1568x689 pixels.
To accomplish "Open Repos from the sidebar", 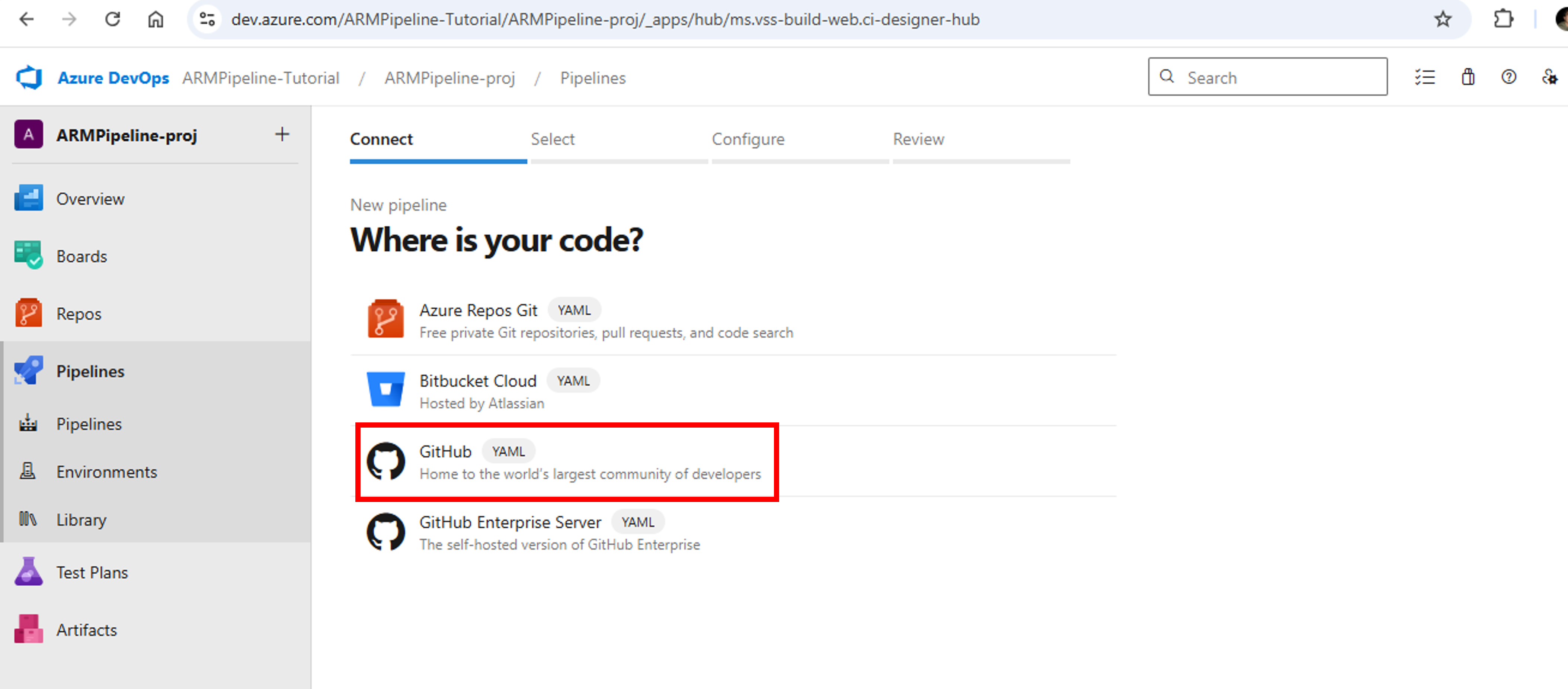I will pyautogui.click(x=79, y=313).
